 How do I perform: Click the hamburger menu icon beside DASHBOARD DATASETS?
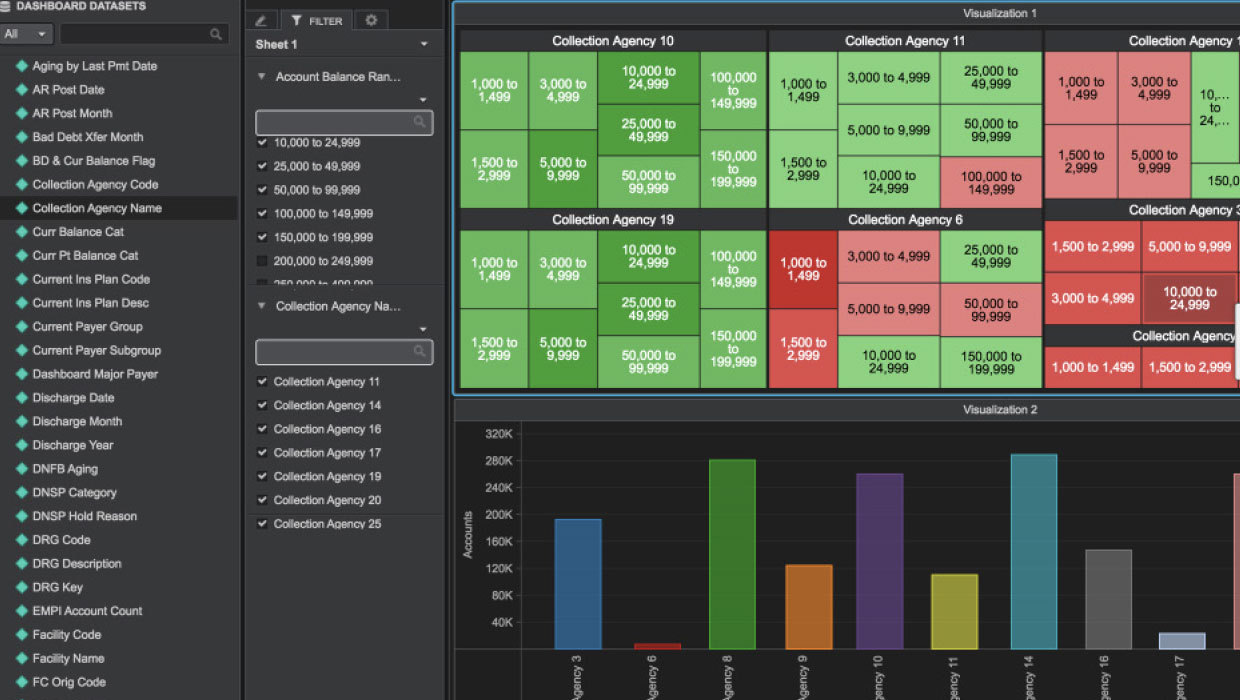click(x=10, y=6)
